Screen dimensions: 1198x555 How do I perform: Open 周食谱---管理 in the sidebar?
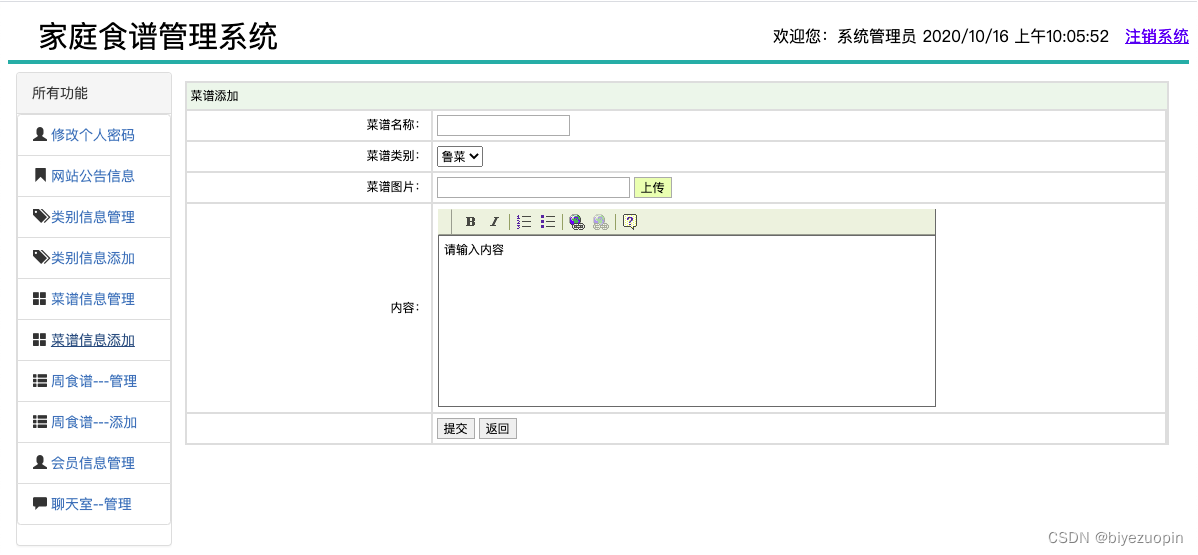point(94,381)
